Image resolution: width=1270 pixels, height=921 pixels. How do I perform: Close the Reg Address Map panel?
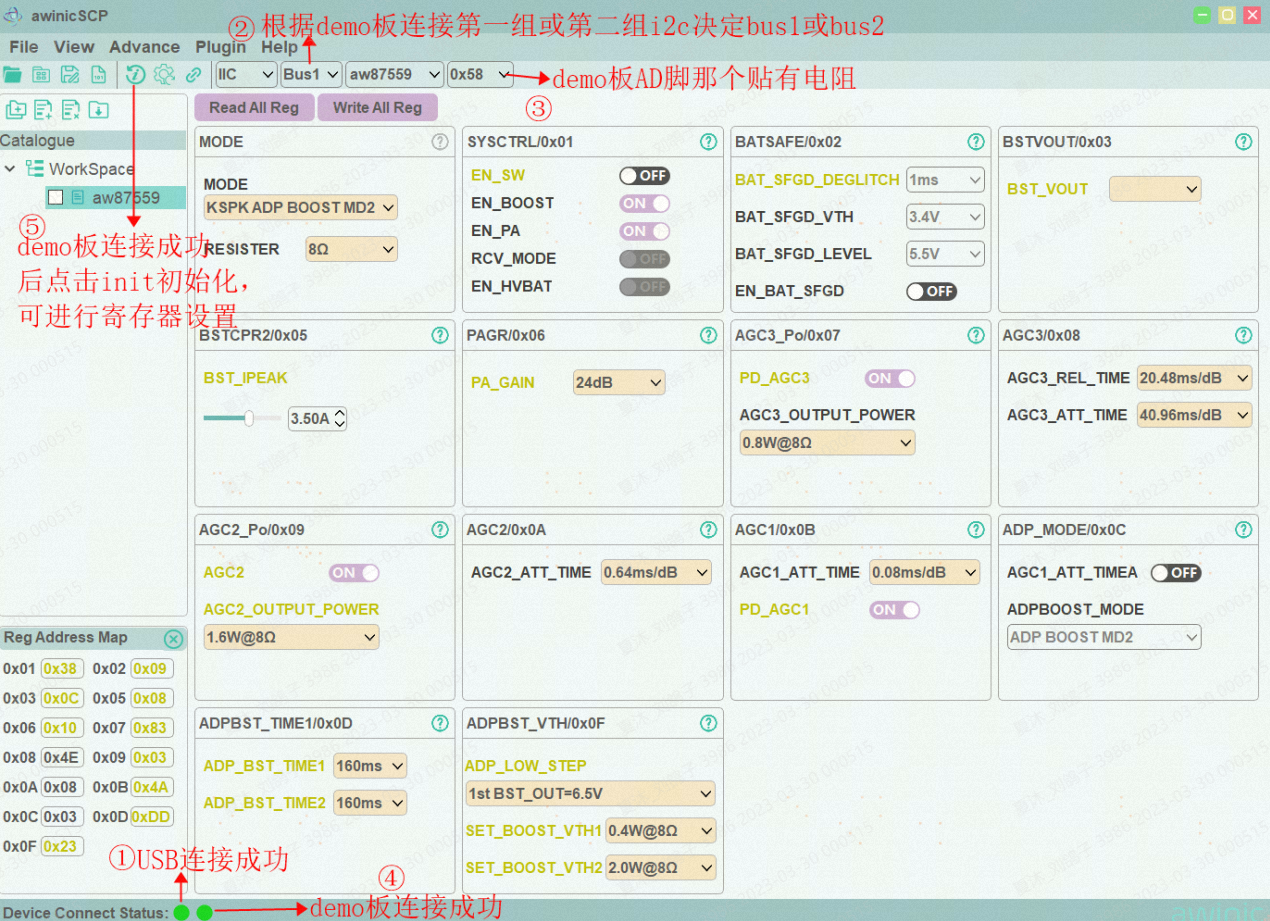173,639
